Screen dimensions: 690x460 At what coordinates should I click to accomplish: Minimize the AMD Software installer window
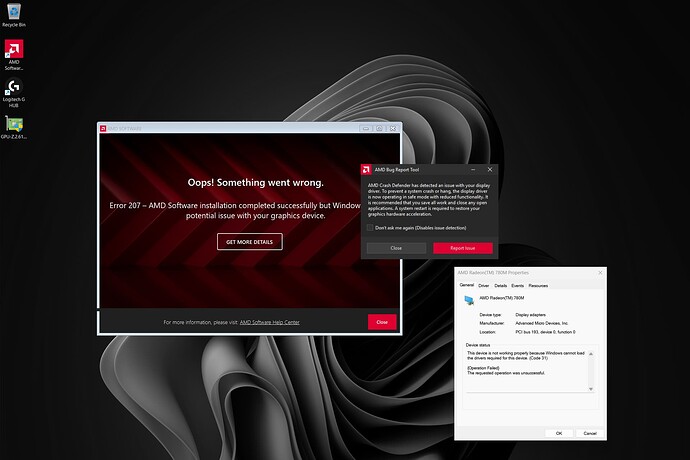[366, 129]
